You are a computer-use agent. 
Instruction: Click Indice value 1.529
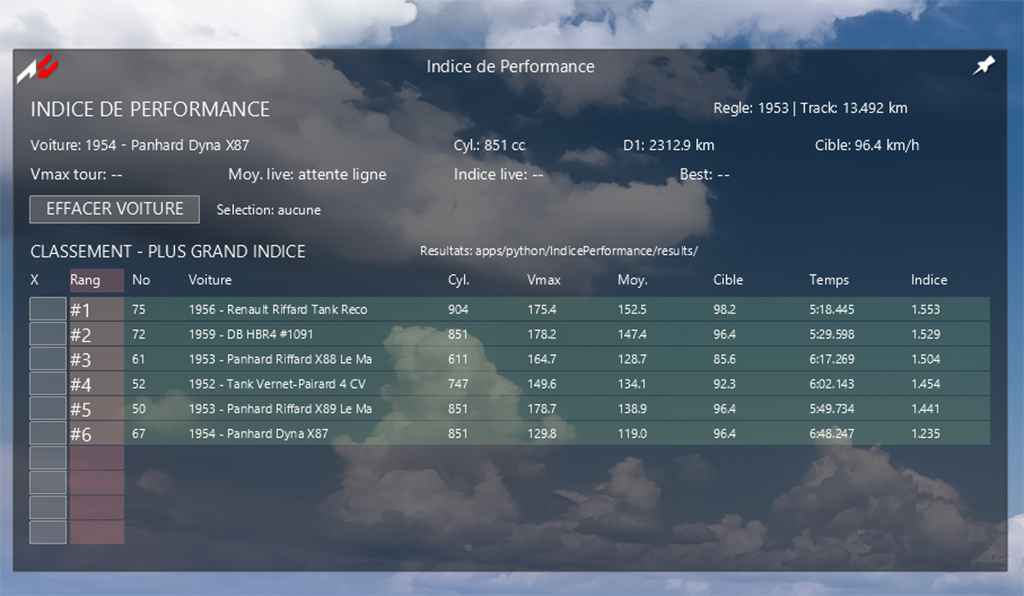coord(925,334)
